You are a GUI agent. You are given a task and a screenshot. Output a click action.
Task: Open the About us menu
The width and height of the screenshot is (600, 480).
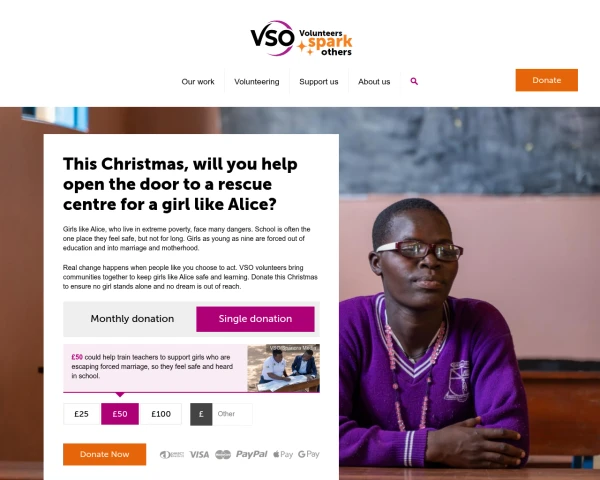pyautogui.click(x=374, y=82)
